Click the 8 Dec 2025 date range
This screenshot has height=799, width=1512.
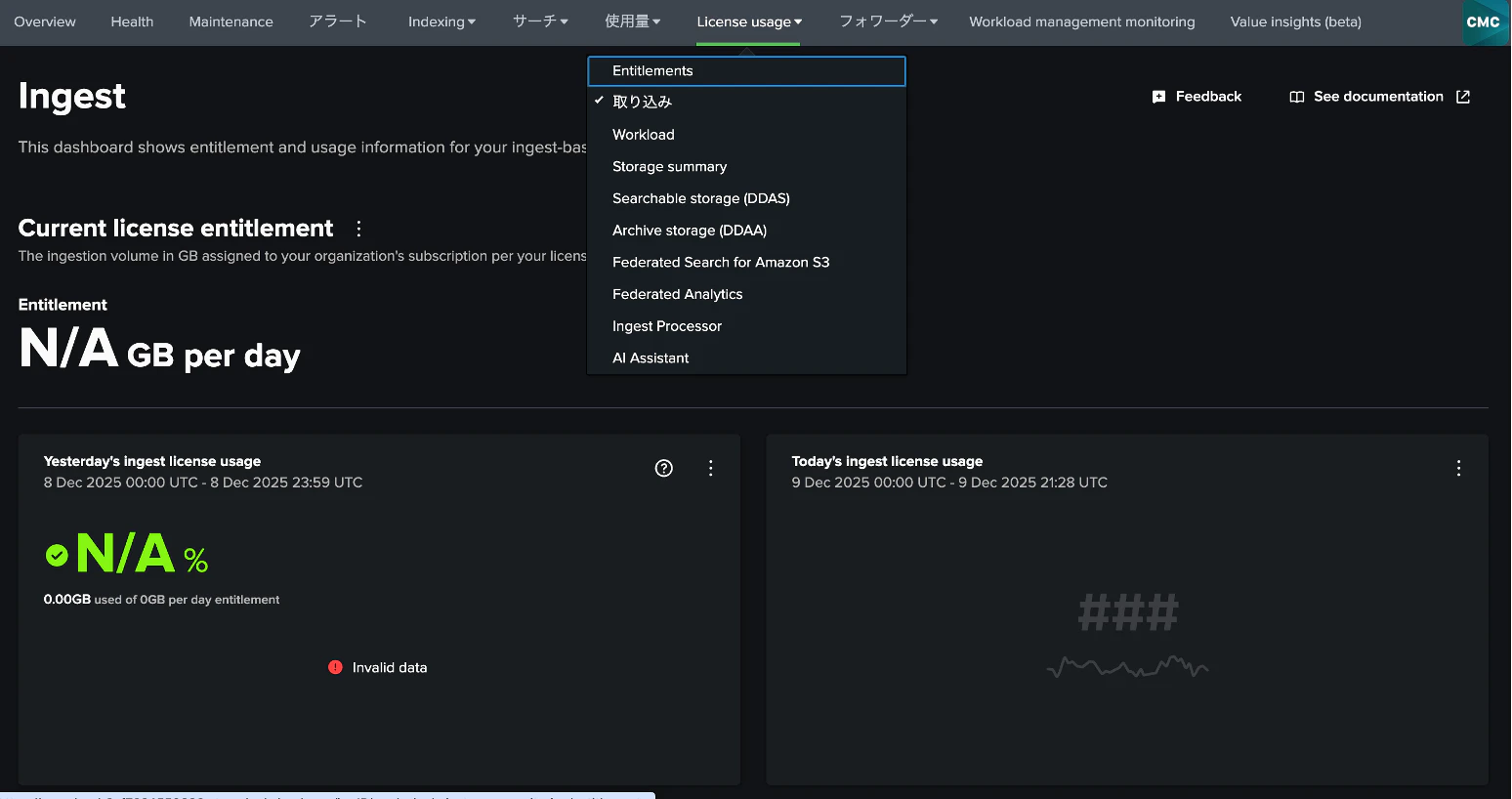[203, 483]
